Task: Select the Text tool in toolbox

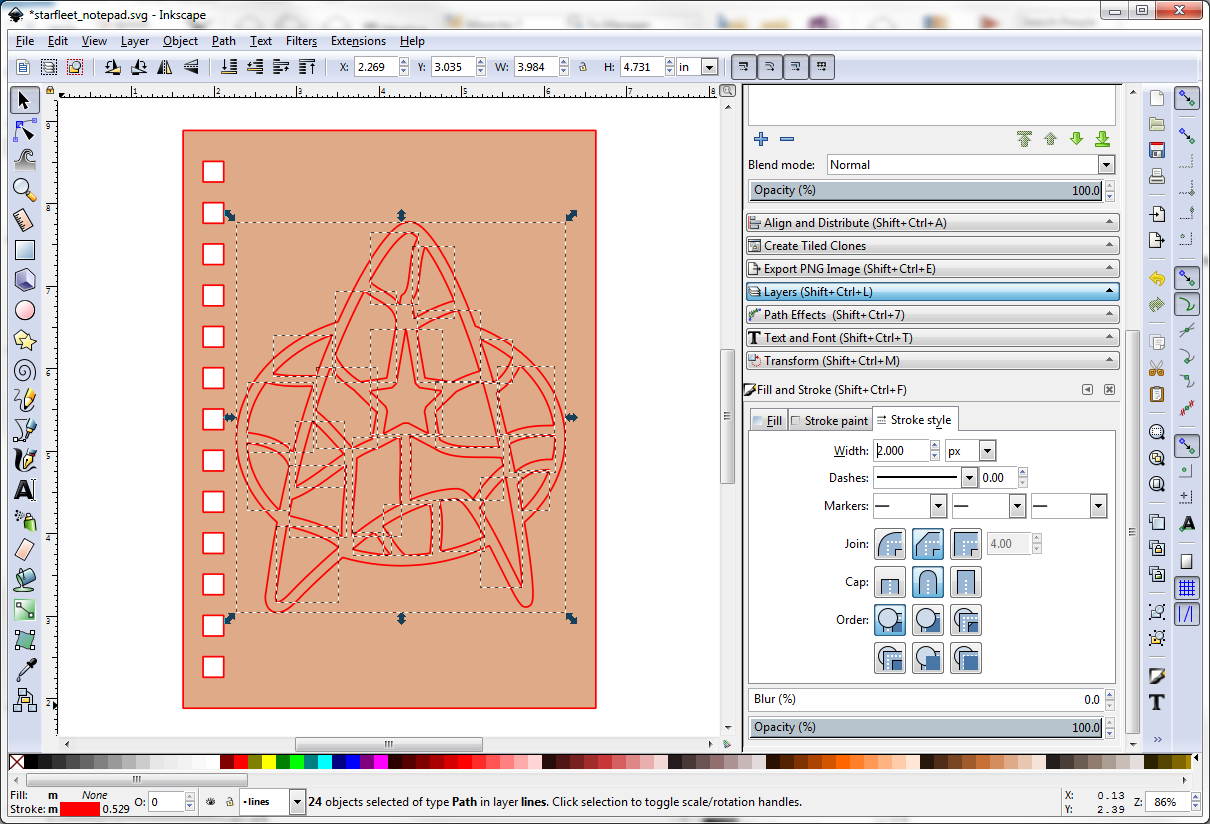Action: (x=25, y=490)
